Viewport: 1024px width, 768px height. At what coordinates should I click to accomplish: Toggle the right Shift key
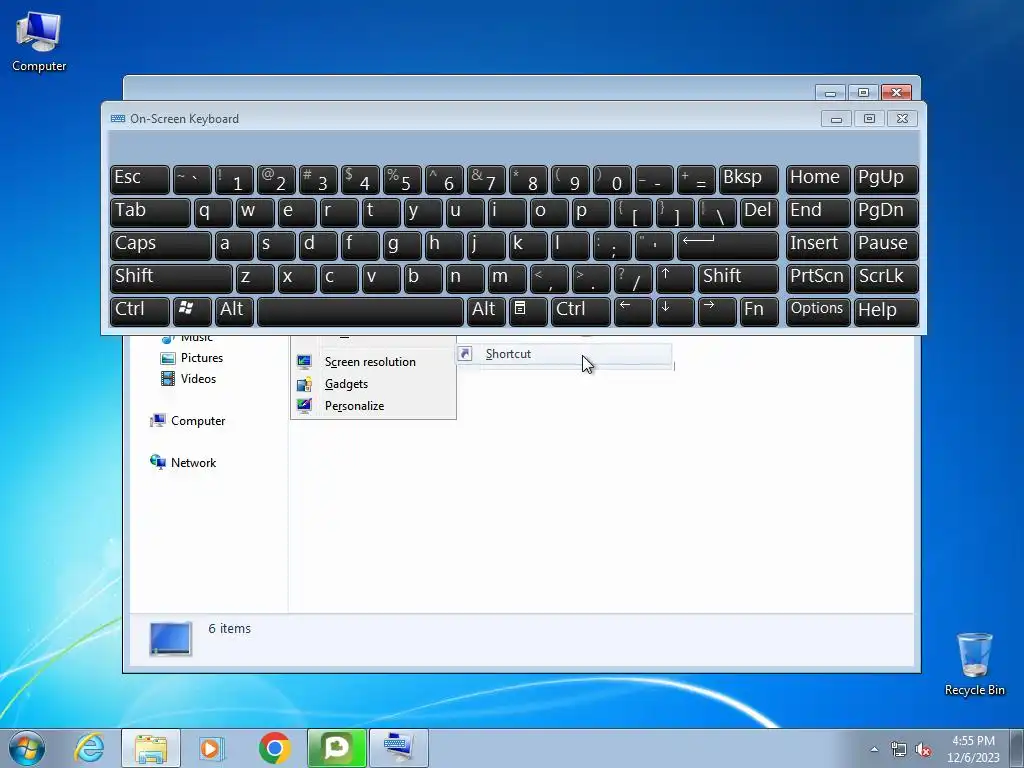click(x=738, y=279)
